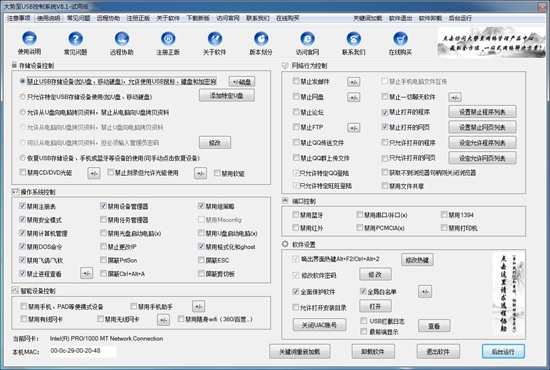Click the +/- button beside 禁用CD/DVD光驱

coord(94,173)
